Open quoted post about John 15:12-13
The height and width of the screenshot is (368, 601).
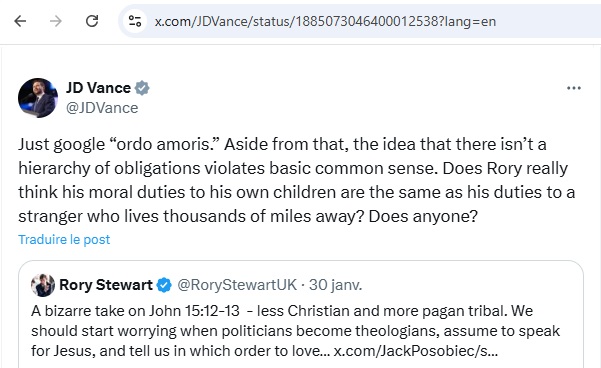click(x=301, y=314)
